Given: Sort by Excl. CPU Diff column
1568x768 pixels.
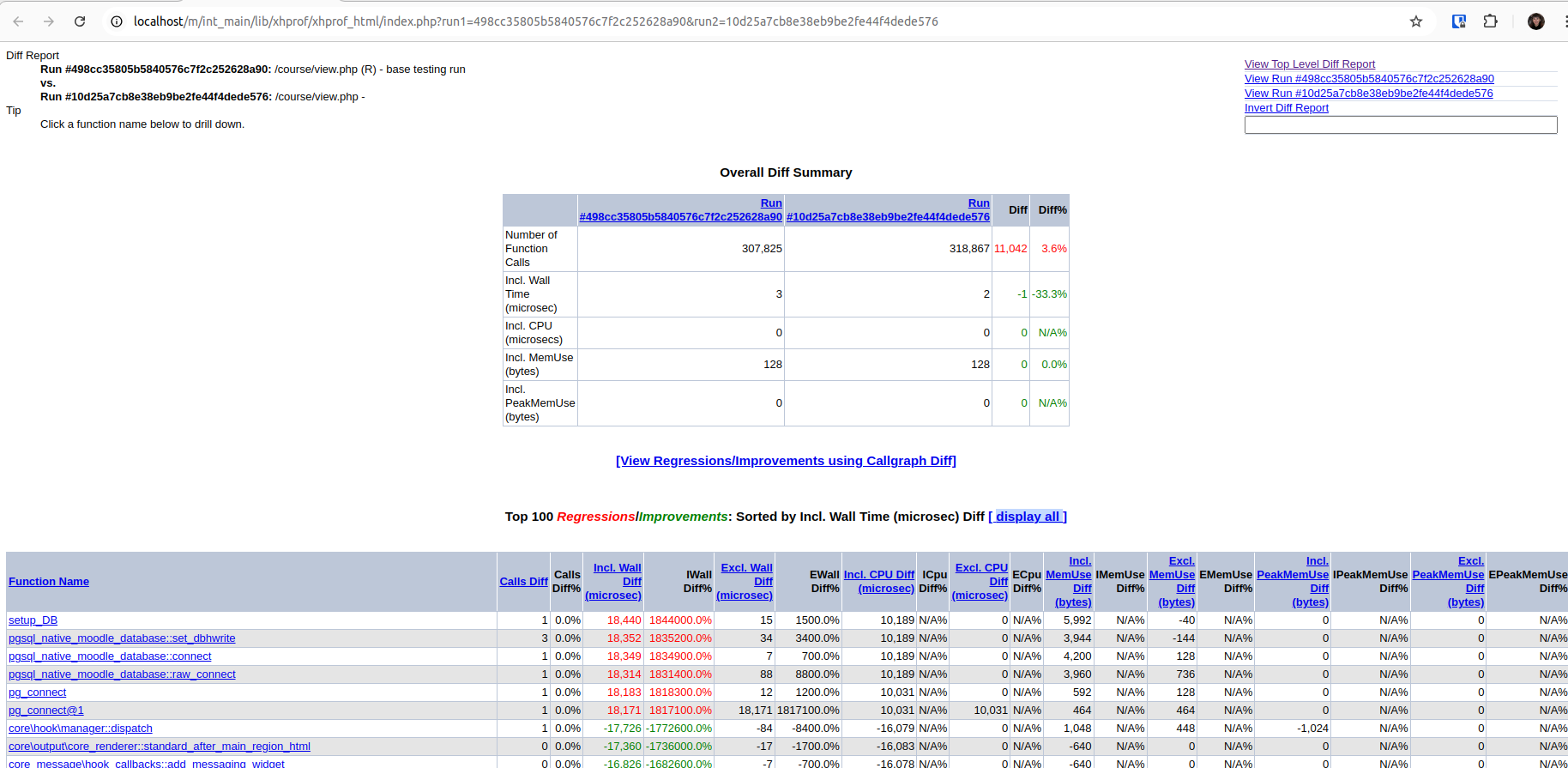Looking at the screenshot, I should point(980,582).
